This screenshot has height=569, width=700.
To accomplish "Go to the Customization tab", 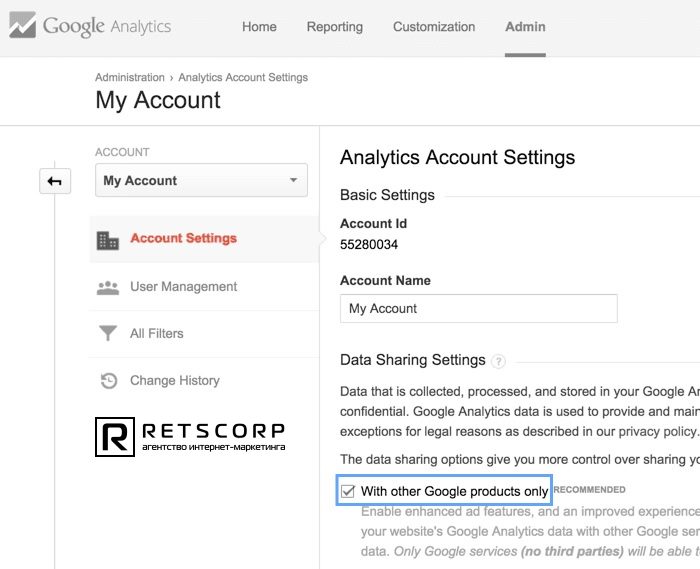I will pyautogui.click(x=434, y=27).
